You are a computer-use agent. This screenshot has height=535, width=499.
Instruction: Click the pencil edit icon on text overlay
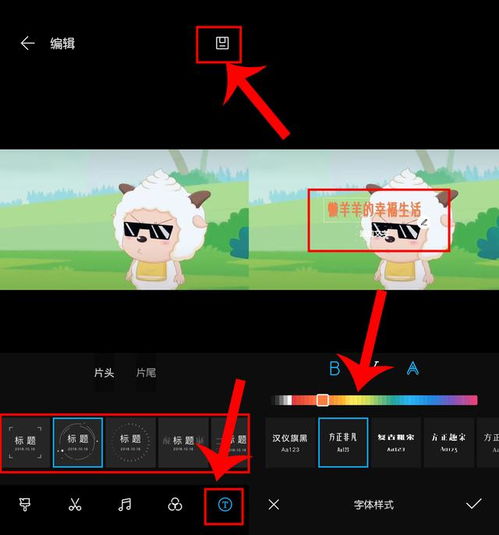(x=424, y=223)
